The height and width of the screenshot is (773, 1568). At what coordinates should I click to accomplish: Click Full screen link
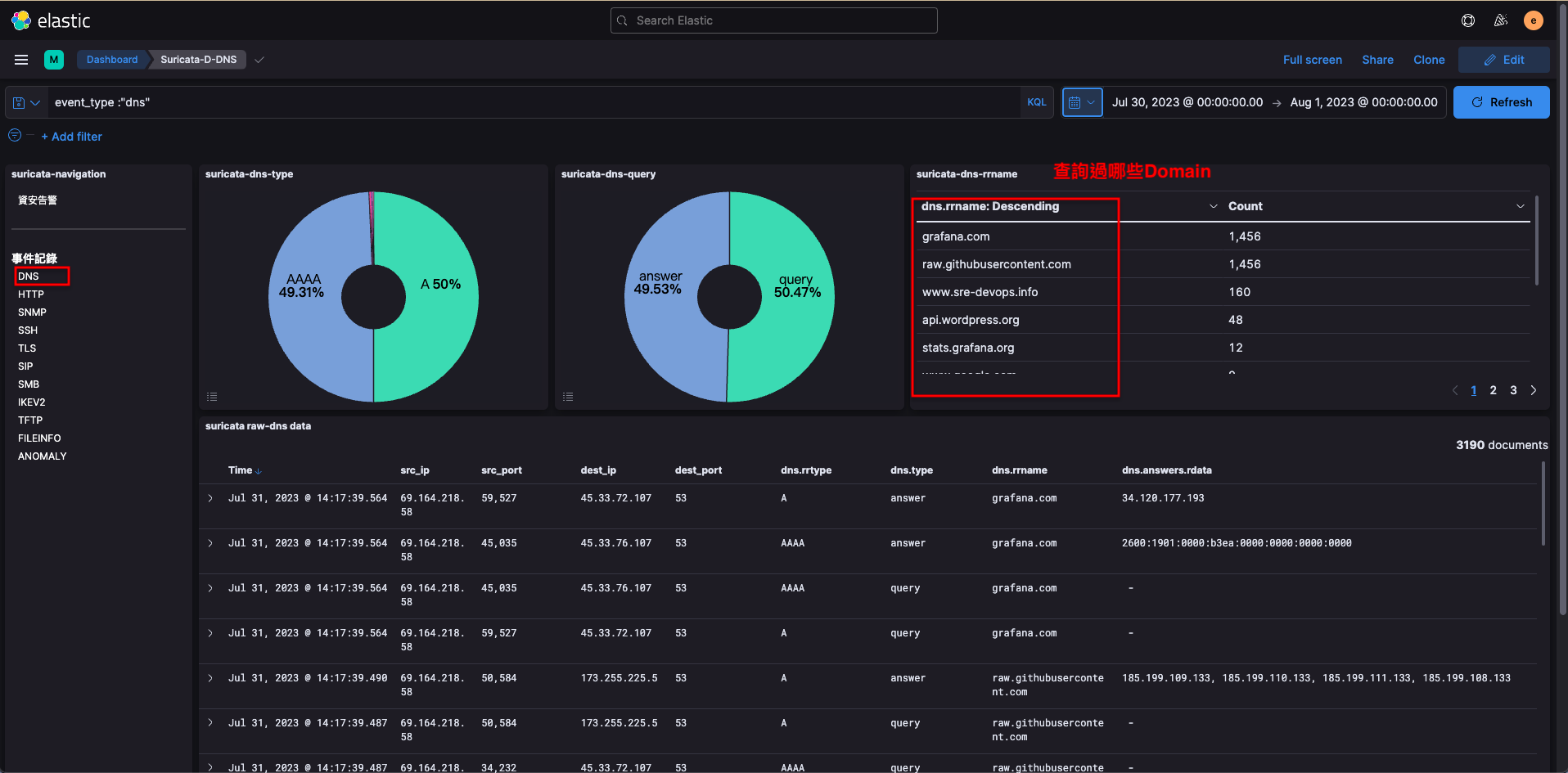pyautogui.click(x=1312, y=60)
